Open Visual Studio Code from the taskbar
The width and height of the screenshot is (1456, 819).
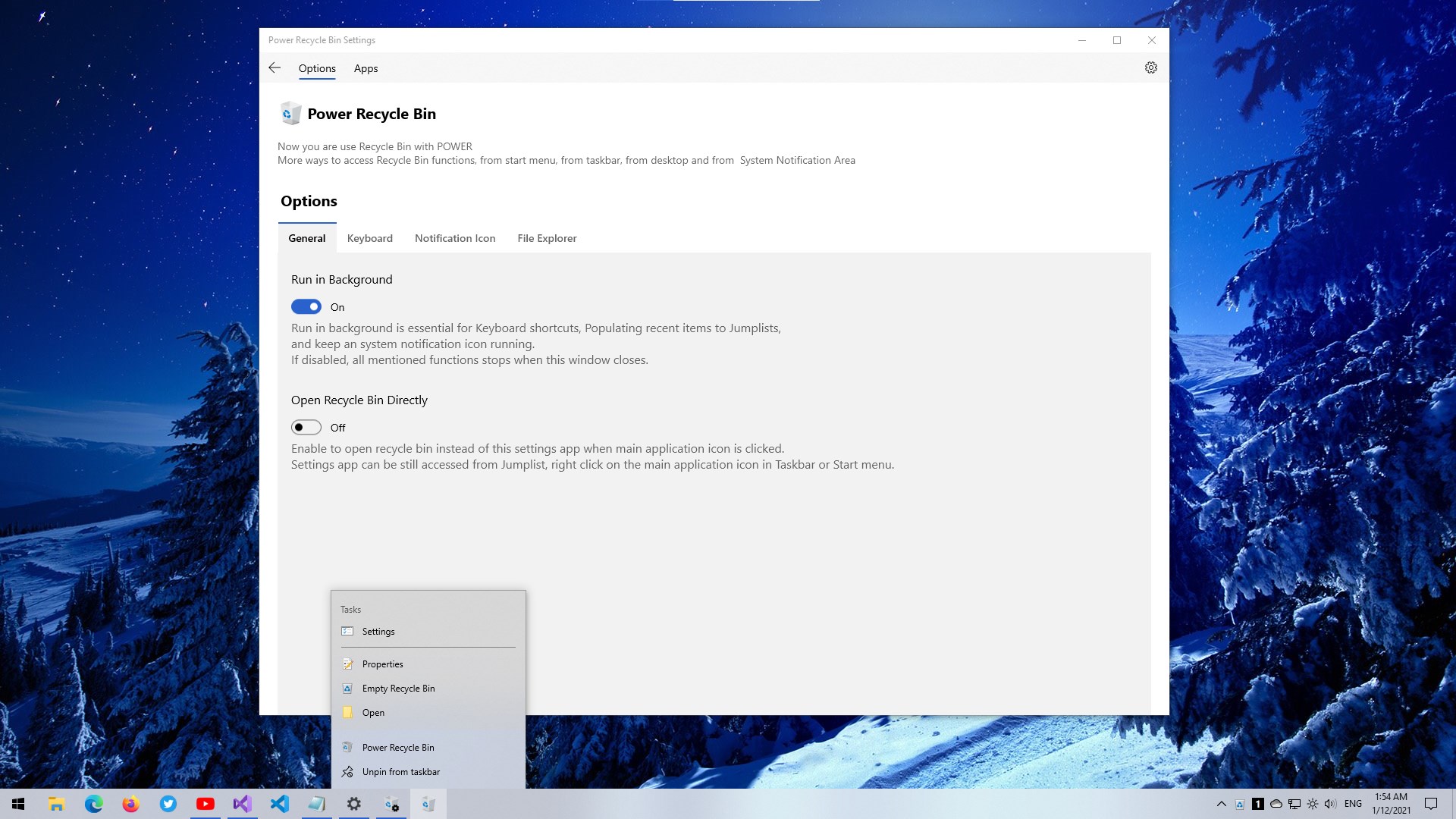pos(279,804)
